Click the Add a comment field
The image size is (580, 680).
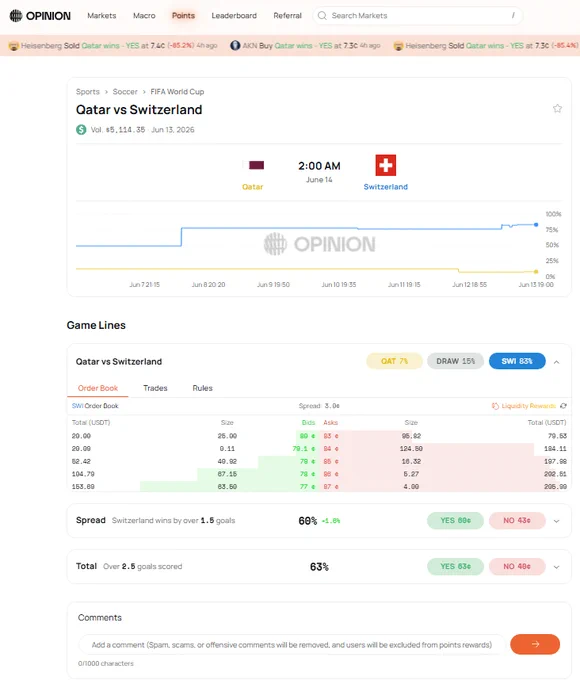tap(292, 645)
